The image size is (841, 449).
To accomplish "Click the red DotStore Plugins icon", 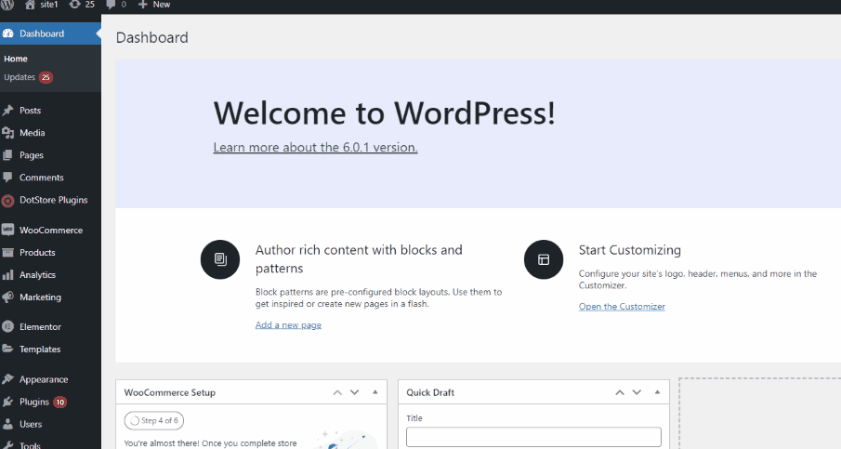I will (x=8, y=201).
